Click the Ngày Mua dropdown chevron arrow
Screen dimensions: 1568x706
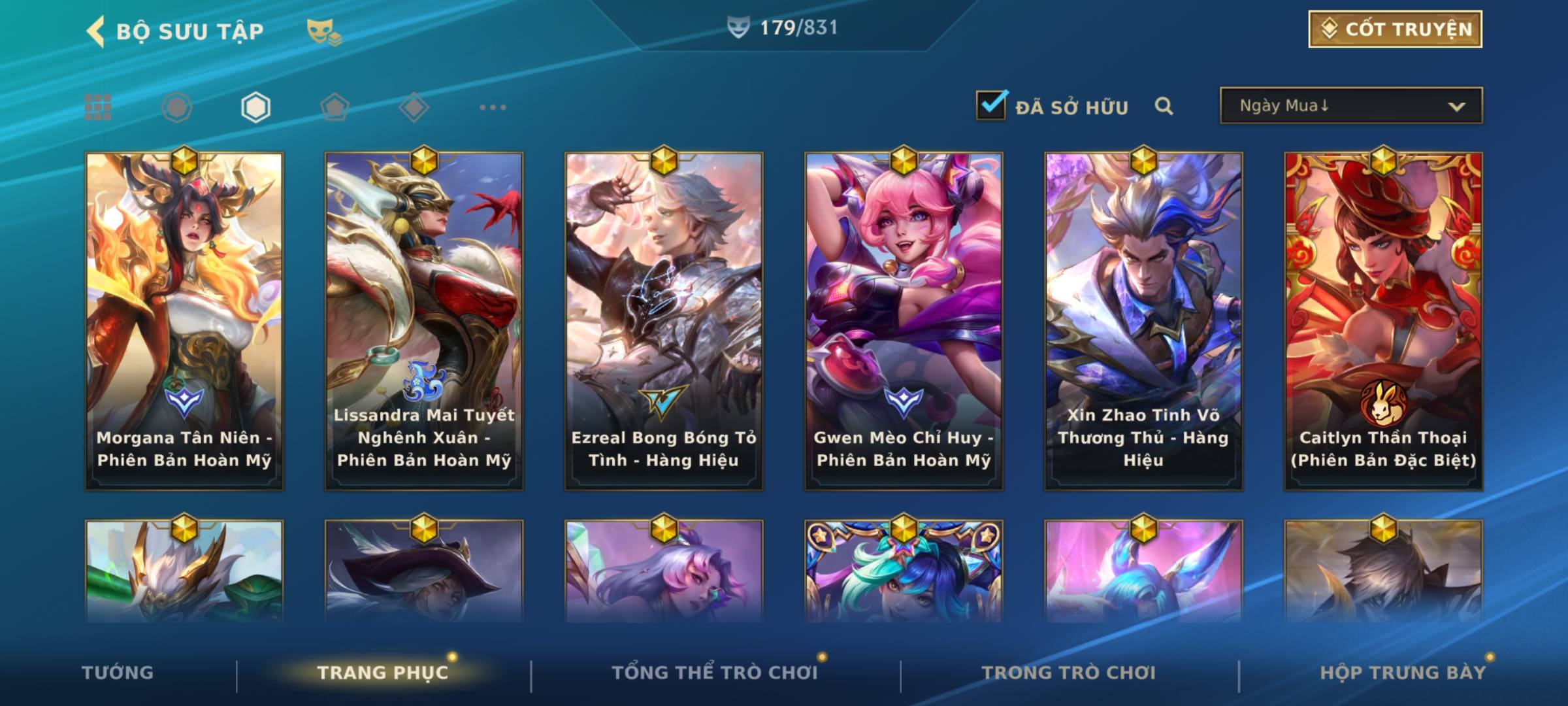pyautogui.click(x=1456, y=107)
